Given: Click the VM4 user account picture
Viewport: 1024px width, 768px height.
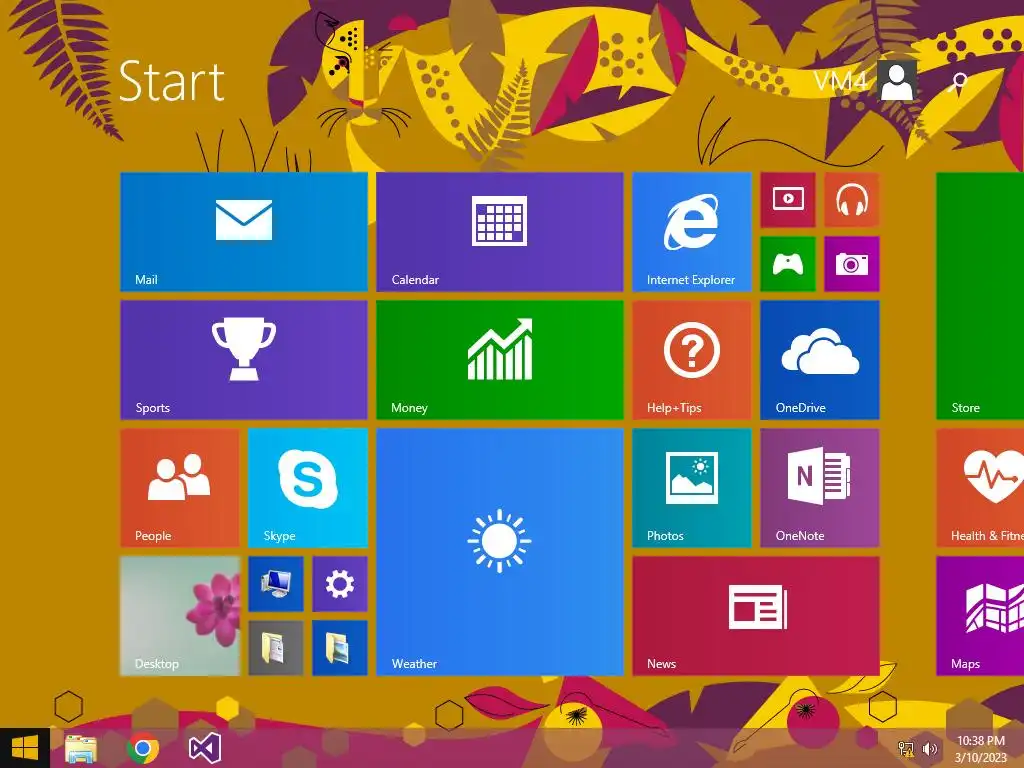Looking at the screenshot, I should coord(897,80).
